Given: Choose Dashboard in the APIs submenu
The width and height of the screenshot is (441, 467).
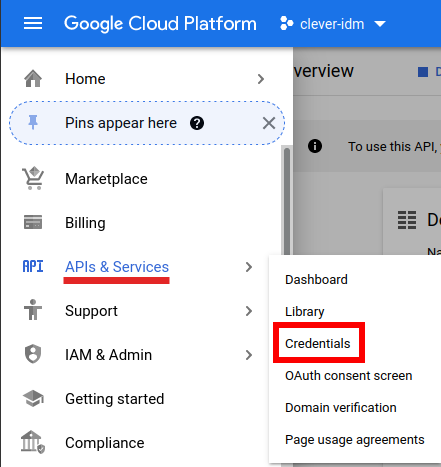Looking at the screenshot, I should pos(316,279).
